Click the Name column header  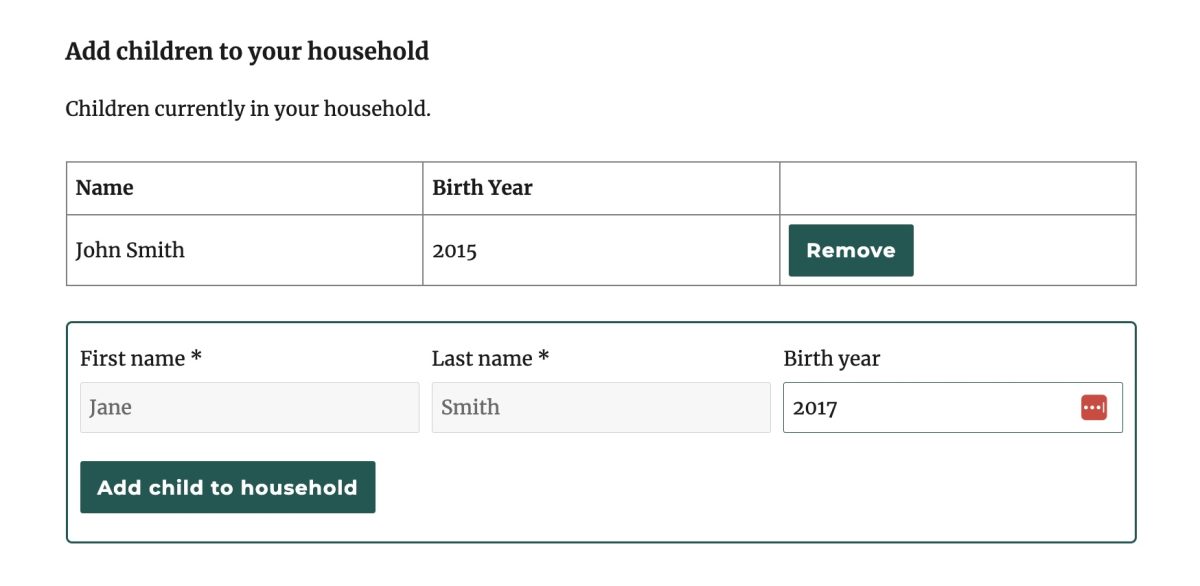[102, 187]
